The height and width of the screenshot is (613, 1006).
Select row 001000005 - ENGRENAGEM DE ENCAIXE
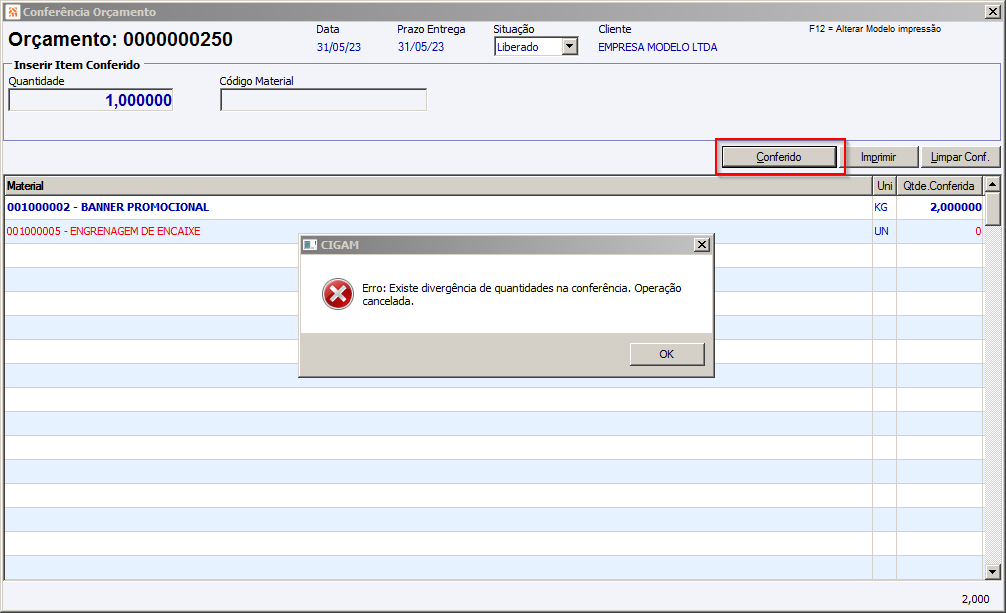pyautogui.click(x=493, y=231)
